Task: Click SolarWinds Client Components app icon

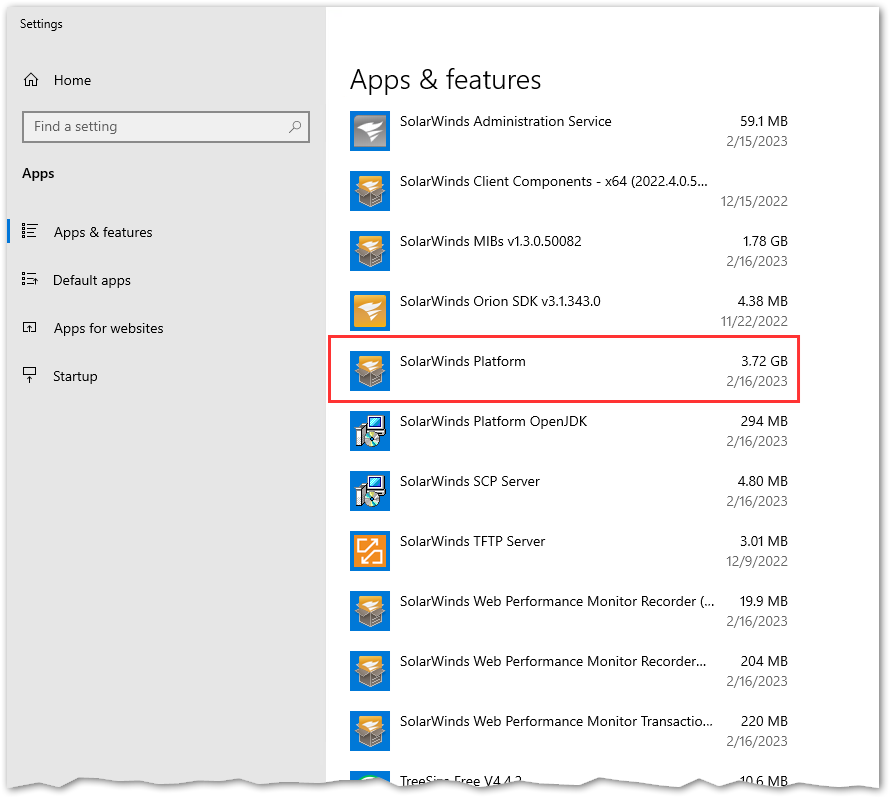Action: click(370, 191)
